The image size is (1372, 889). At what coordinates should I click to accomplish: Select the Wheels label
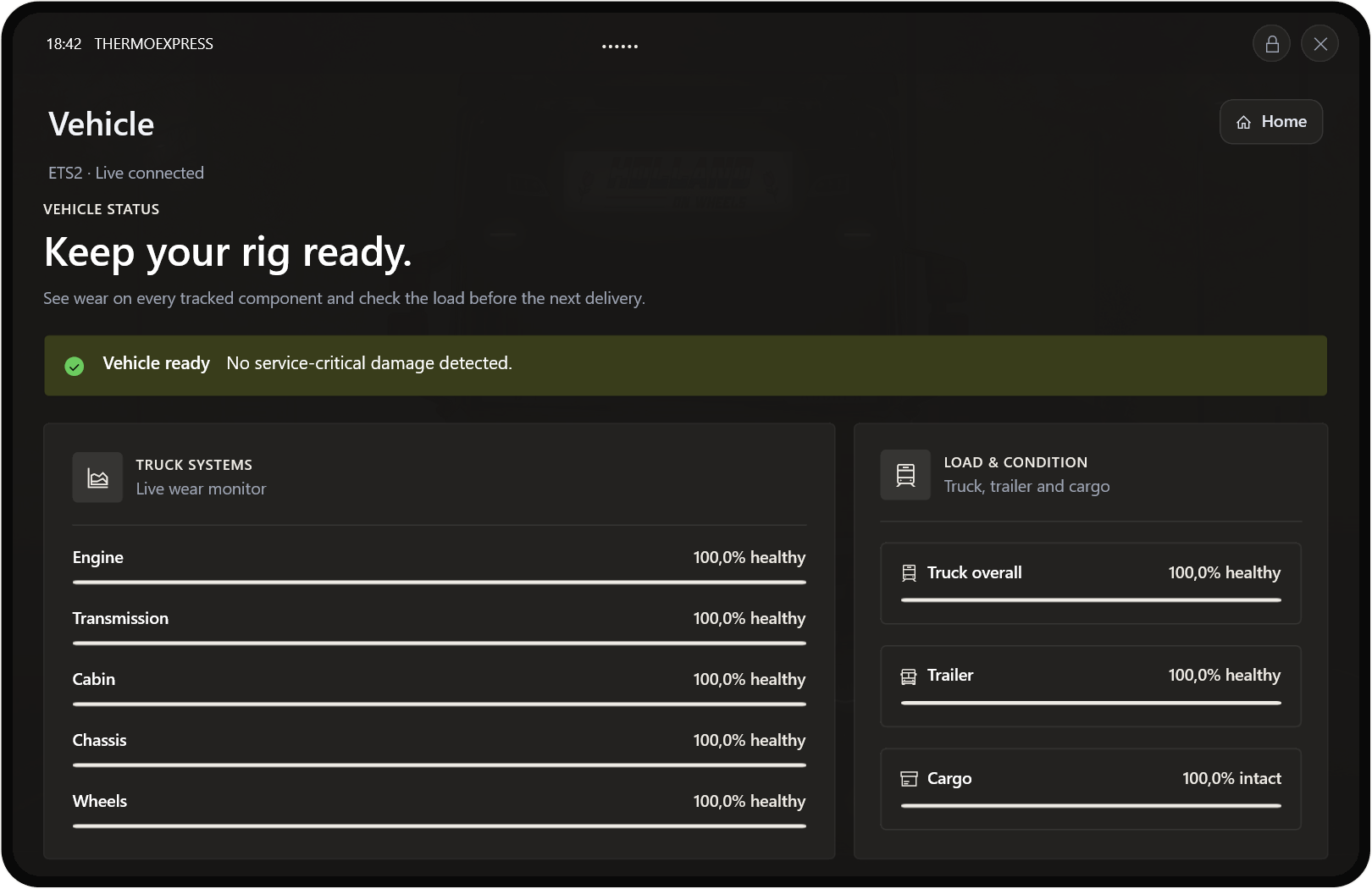[100, 802]
